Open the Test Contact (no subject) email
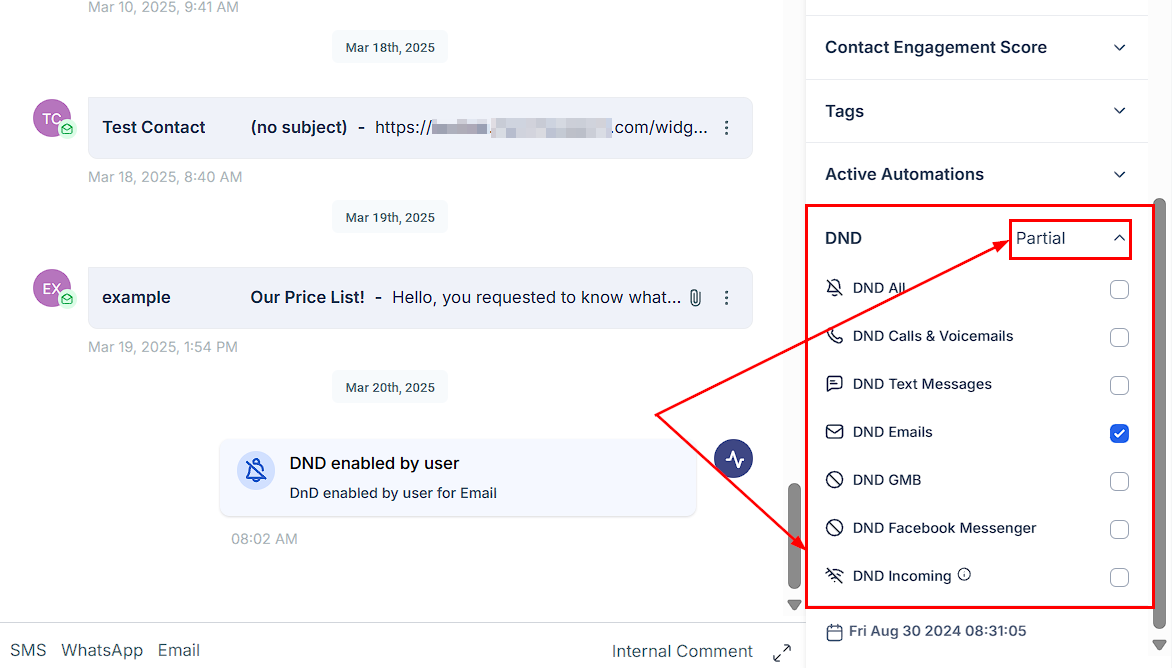This screenshot has width=1172, height=668. pyautogui.click(x=420, y=128)
